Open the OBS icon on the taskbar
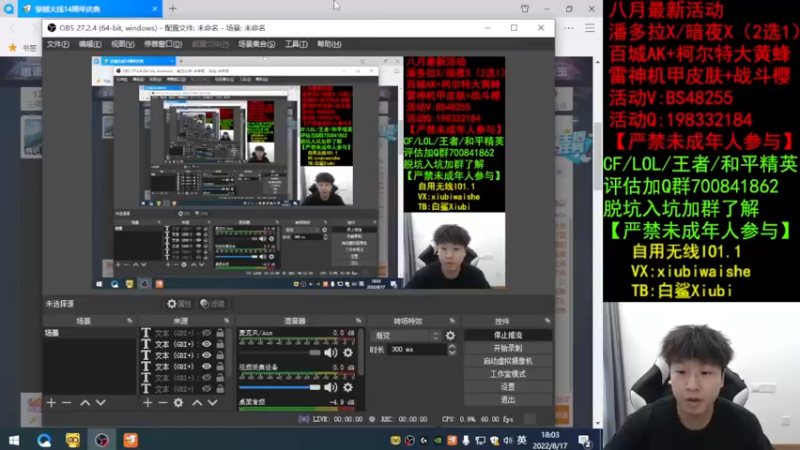Image resolution: width=800 pixels, height=450 pixels. coord(102,440)
